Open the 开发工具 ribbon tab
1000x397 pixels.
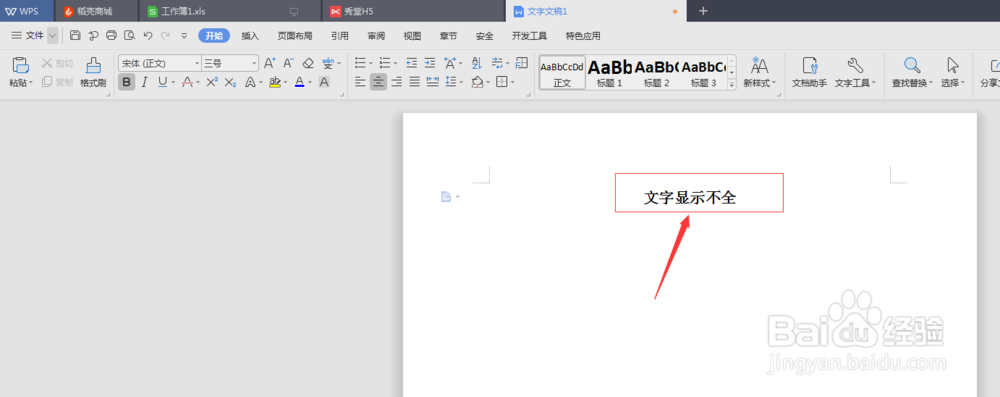[529, 36]
